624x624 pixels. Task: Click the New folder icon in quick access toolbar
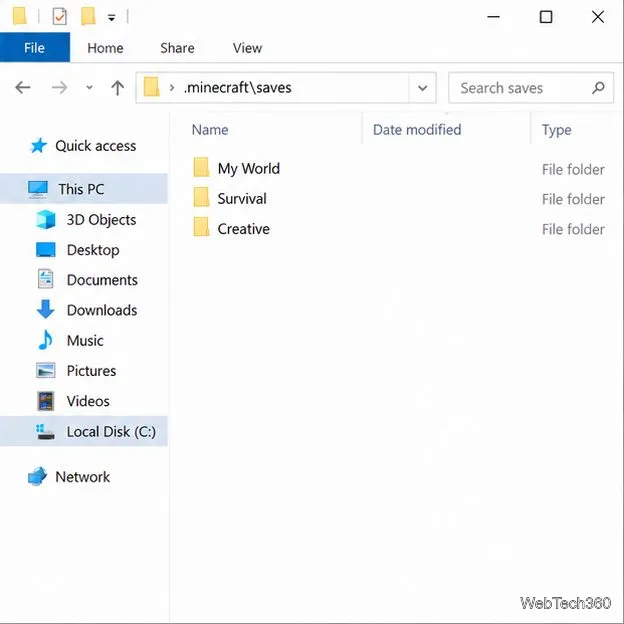(88, 17)
